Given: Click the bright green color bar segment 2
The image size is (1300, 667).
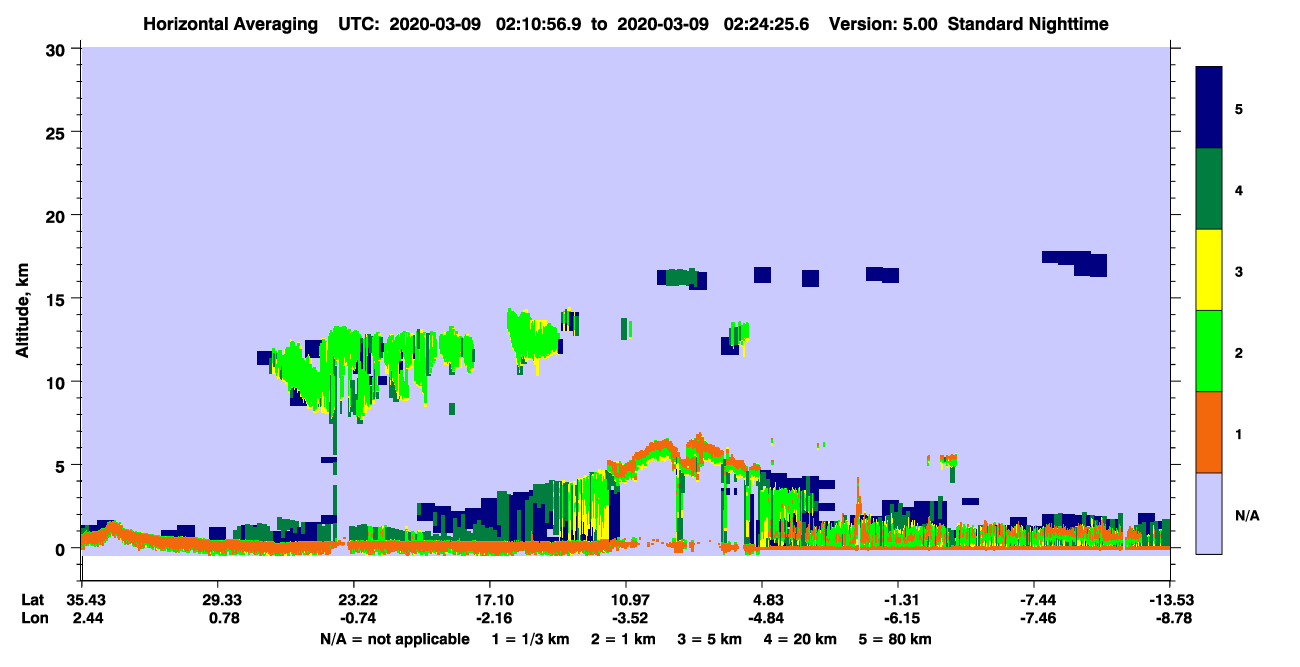Looking at the screenshot, I should click(x=1209, y=351).
